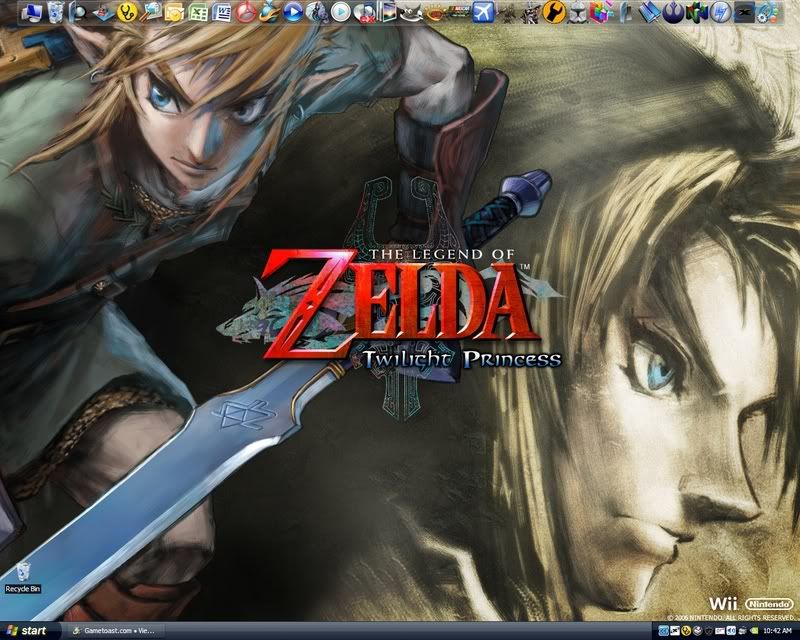800x640 pixels.
Task: Launch the clone trooper helmet icon
Action: [x=579, y=12]
